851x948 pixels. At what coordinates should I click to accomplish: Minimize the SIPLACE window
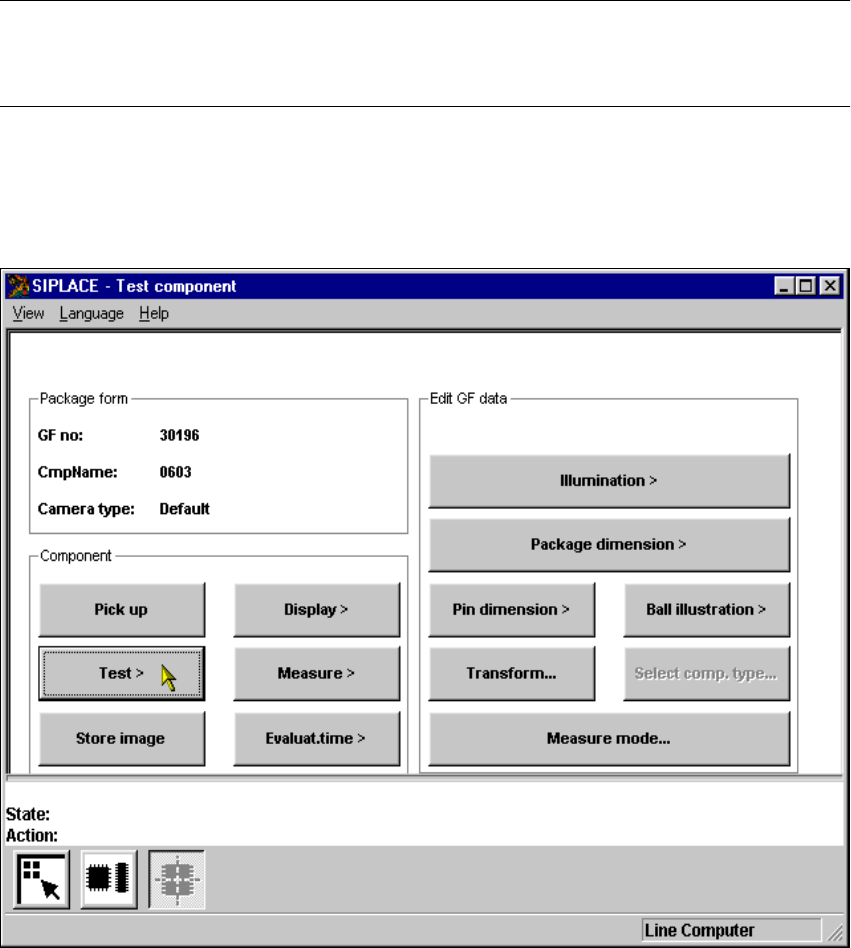point(785,286)
